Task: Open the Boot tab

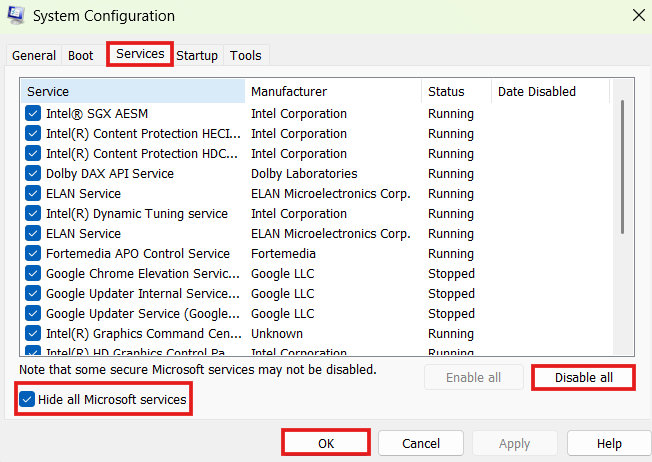Action: (x=81, y=55)
